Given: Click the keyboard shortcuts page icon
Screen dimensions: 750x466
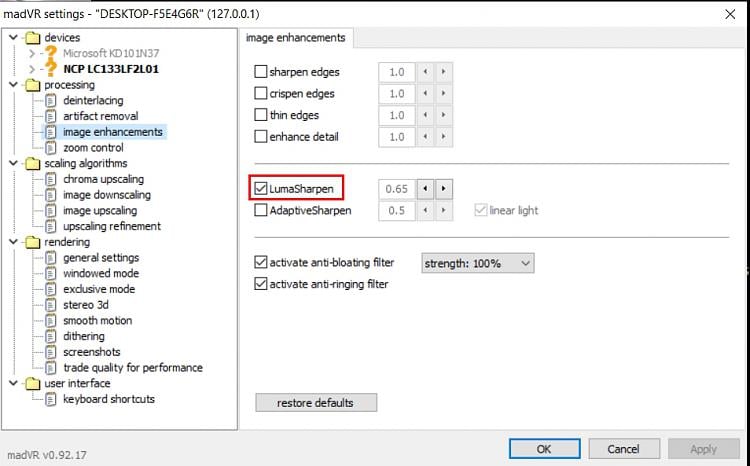Looking at the screenshot, I should click(x=51, y=399).
